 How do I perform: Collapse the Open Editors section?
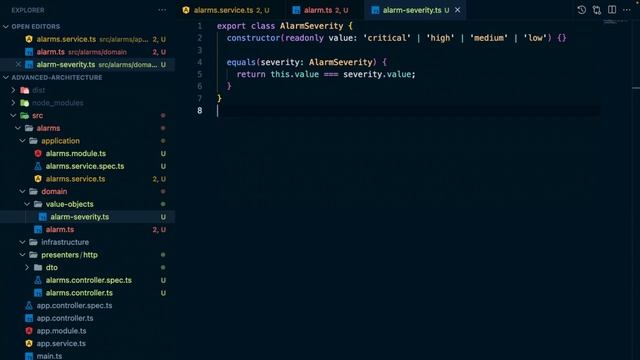[x=6, y=27]
